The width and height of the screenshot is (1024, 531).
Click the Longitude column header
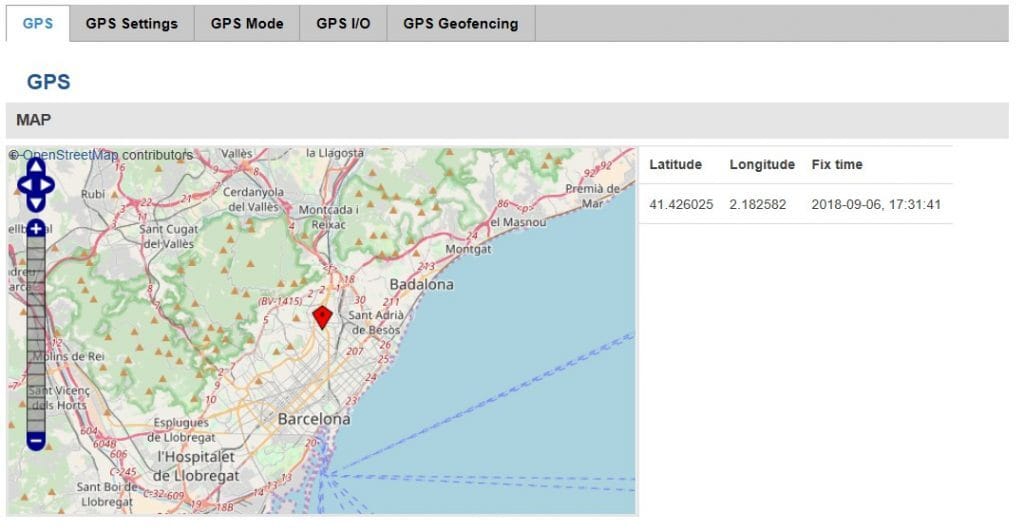(x=762, y=164)
